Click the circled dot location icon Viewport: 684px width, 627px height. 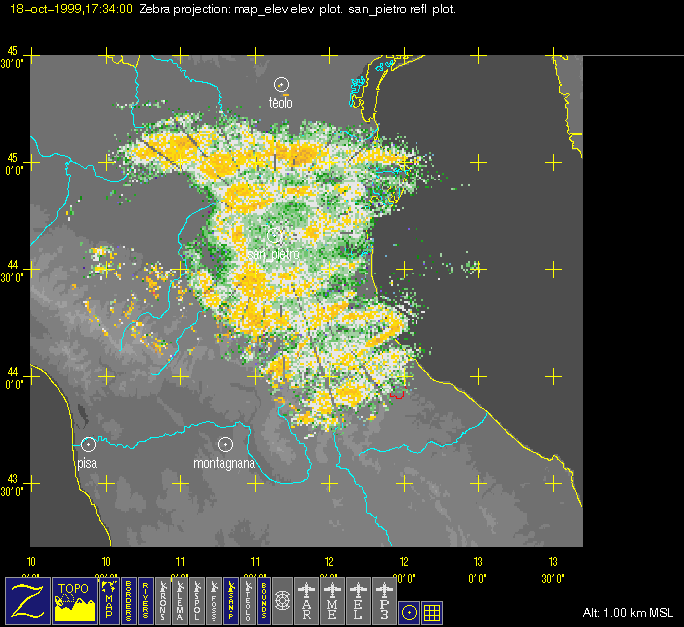[409, 611]
